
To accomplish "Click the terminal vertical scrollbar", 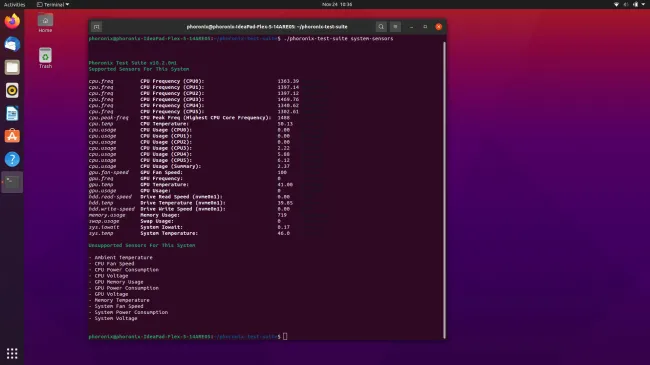I will click(444, 190).
